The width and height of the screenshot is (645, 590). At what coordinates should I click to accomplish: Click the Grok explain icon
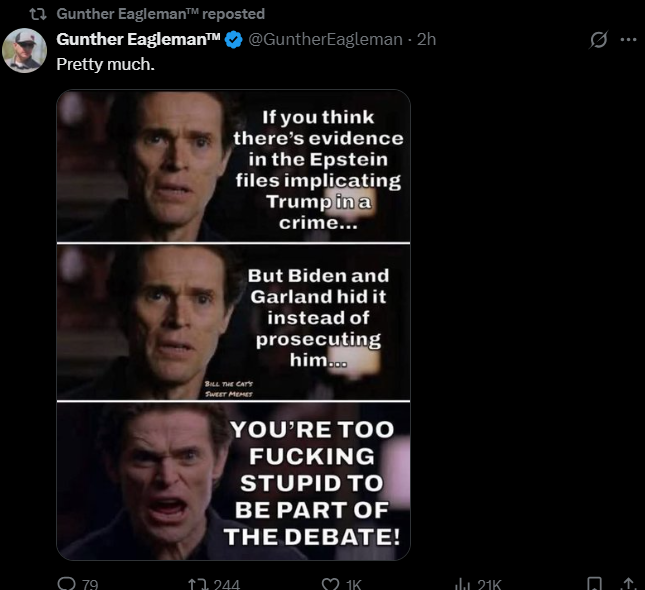[x=599, y=40]
